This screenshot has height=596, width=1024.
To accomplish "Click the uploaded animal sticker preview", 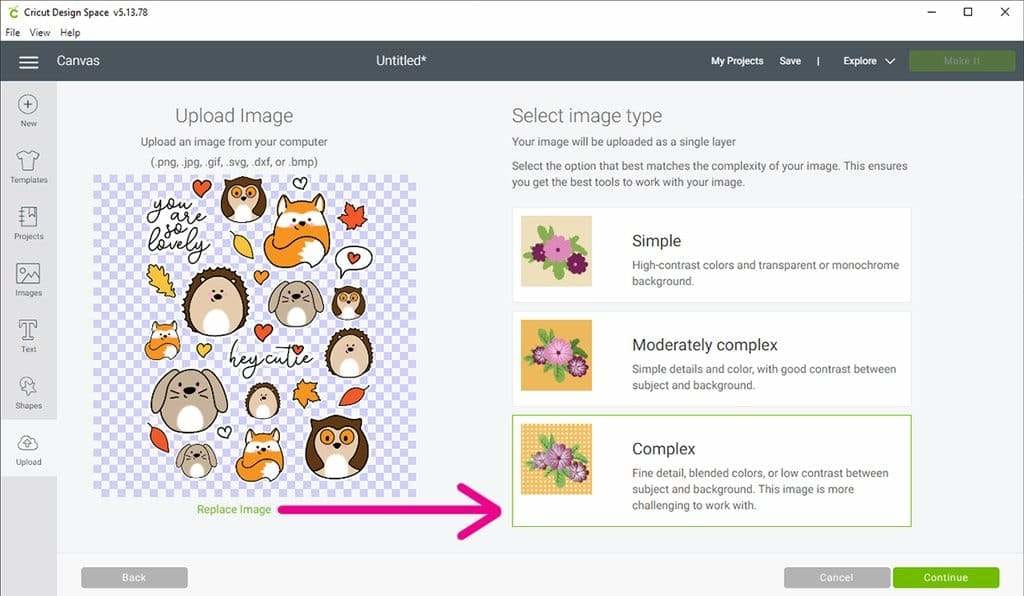I will point(254,335).
